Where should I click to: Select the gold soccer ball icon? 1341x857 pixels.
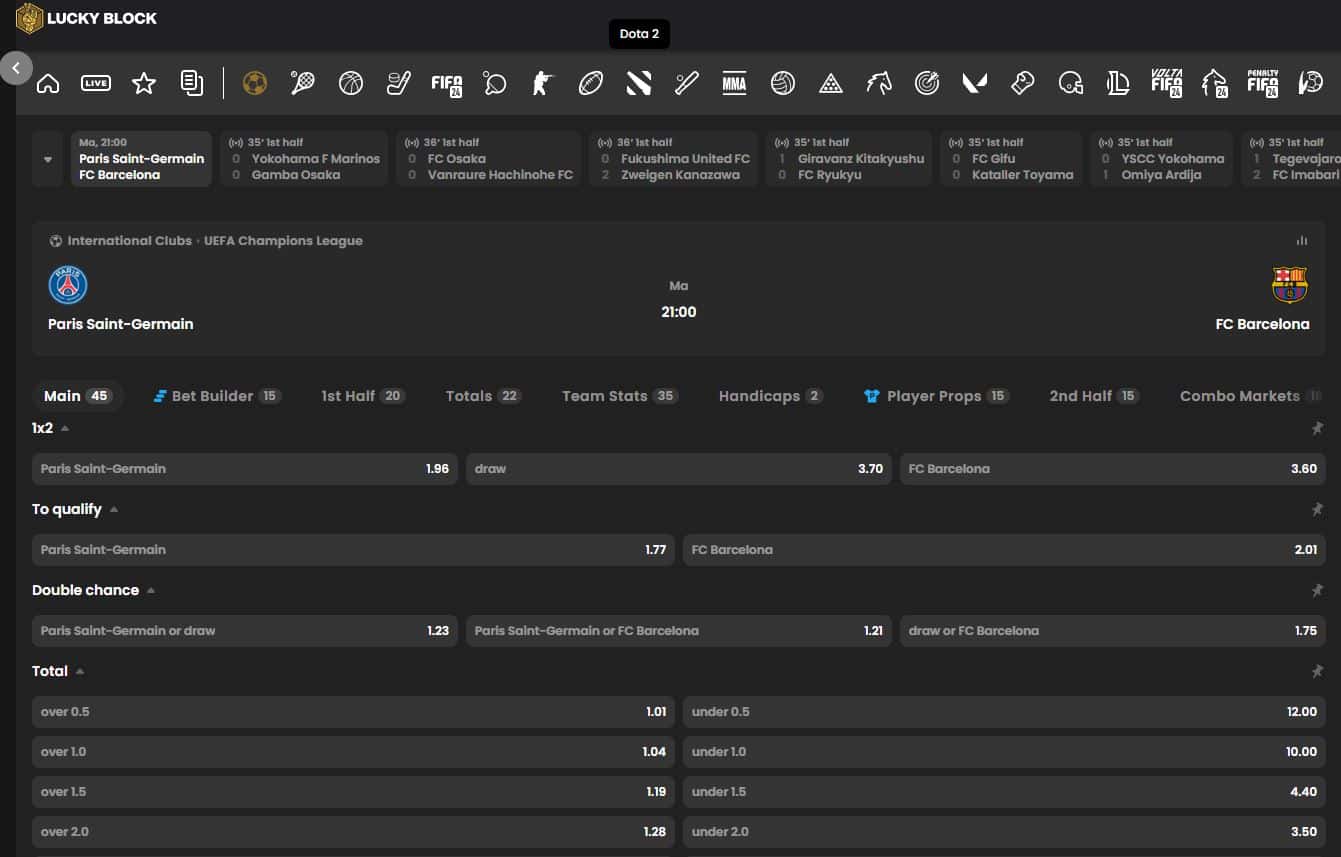point(255,84)
